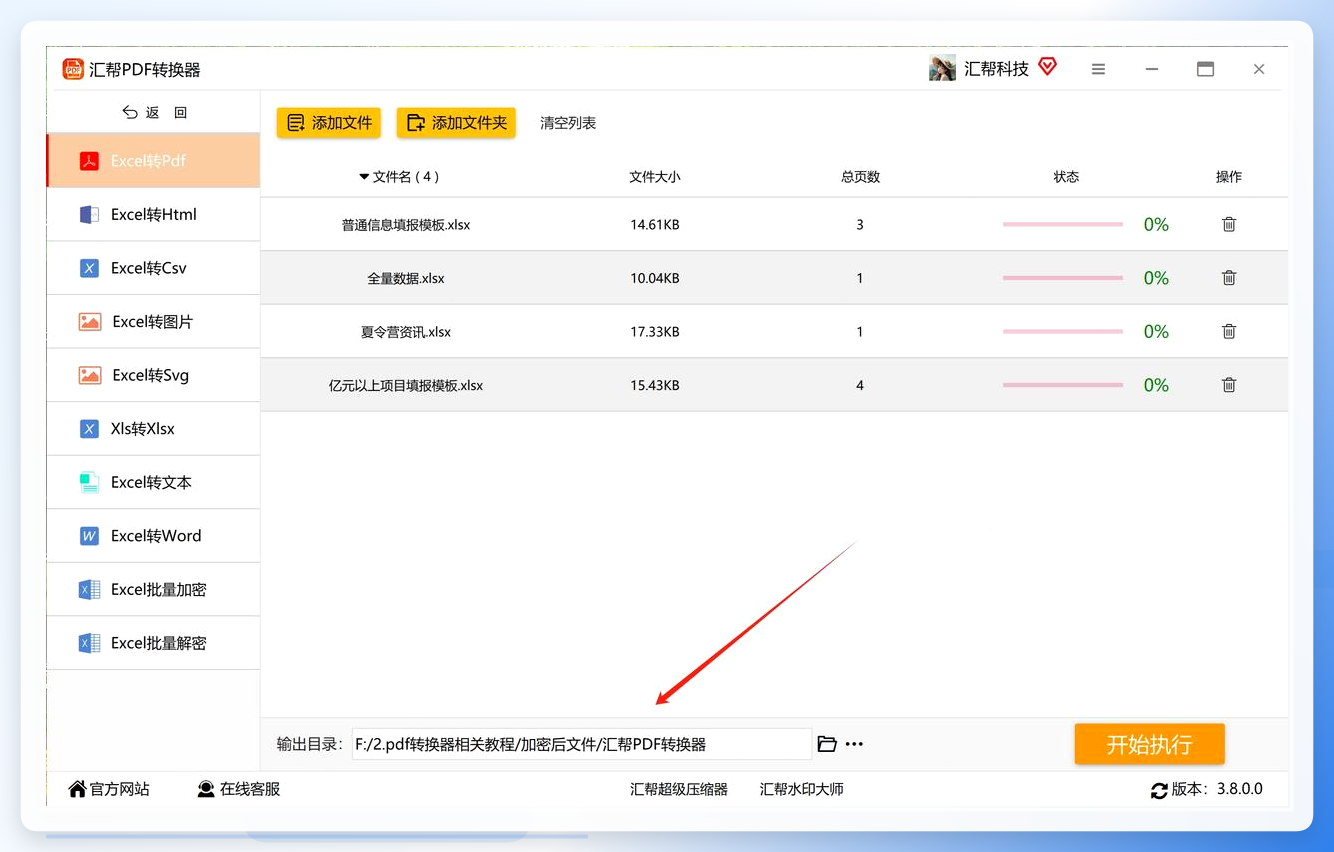1334x852 pixels.
Task: Open the Excel转Csv mode
Action: tap(153, 268)
